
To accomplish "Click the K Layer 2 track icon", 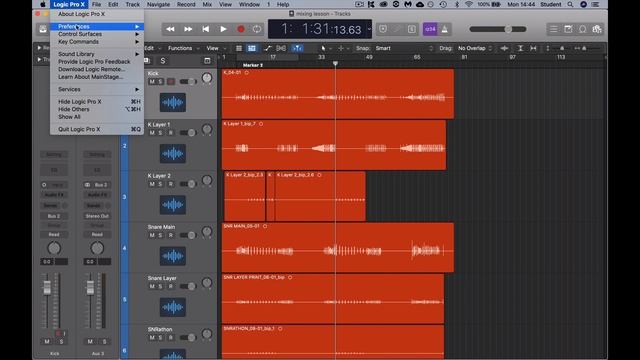I will (x=173, y=204).
